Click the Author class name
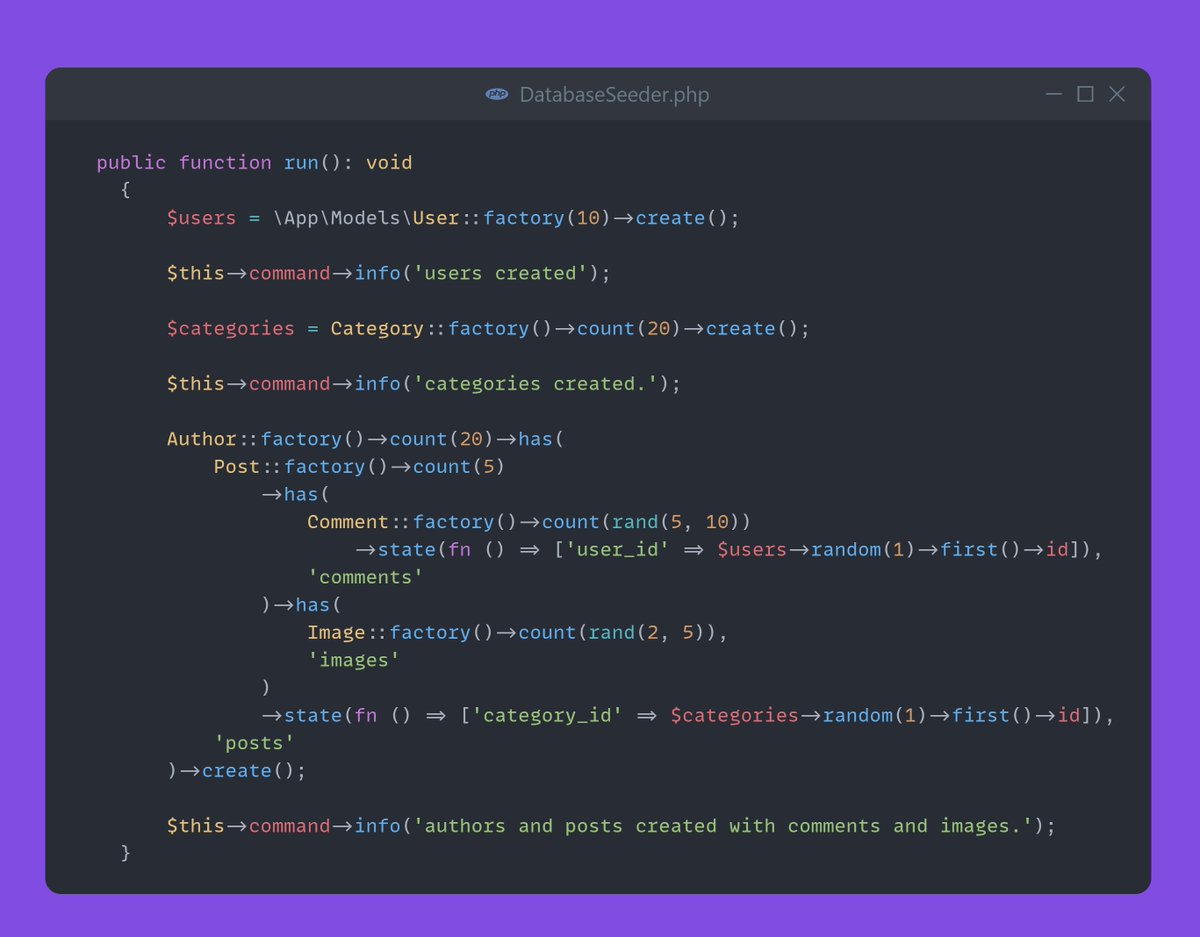The height and width of the screenshot is (937, 1200). (x=201, y=439)
